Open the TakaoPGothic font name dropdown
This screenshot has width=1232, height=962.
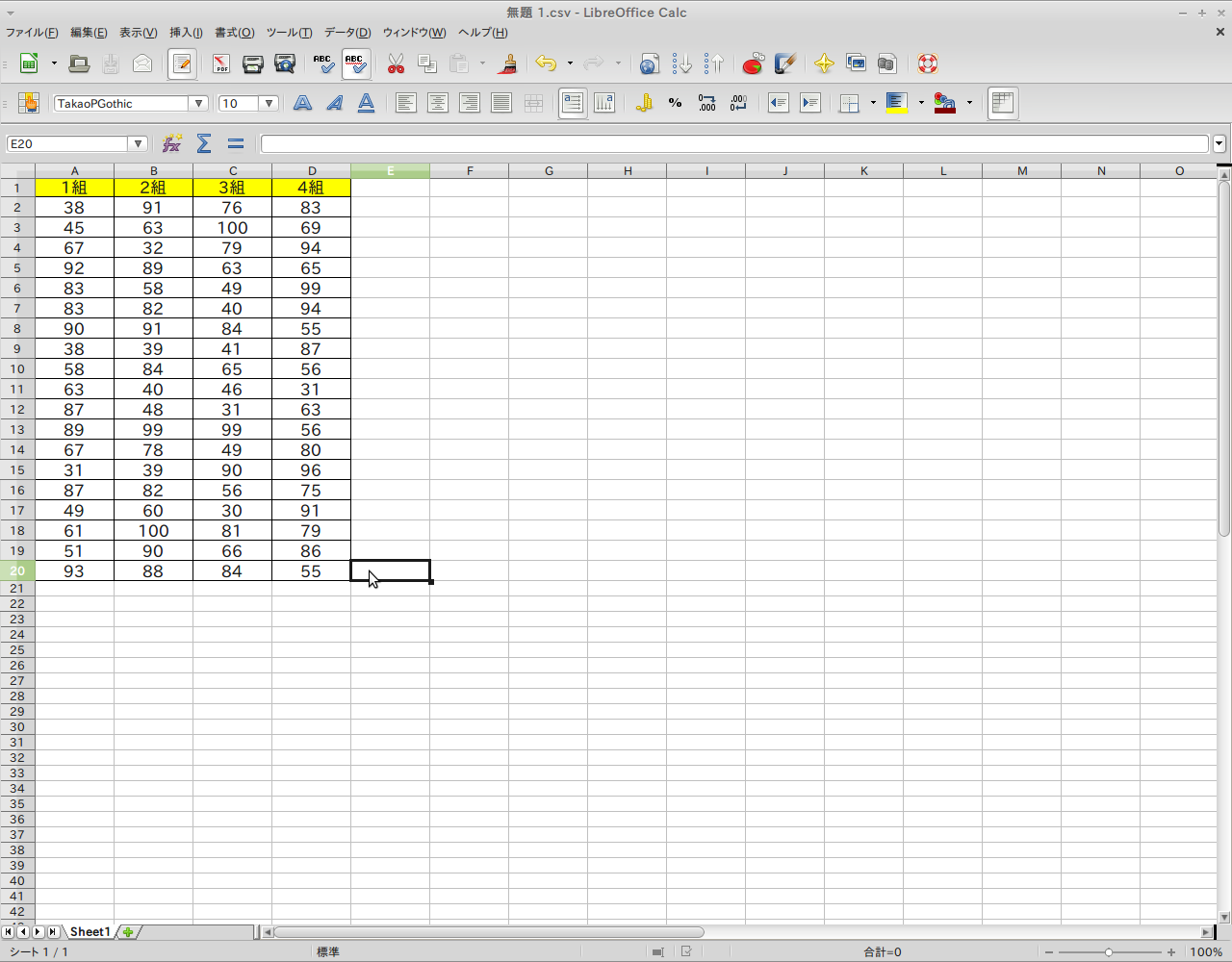coord(199,103)
